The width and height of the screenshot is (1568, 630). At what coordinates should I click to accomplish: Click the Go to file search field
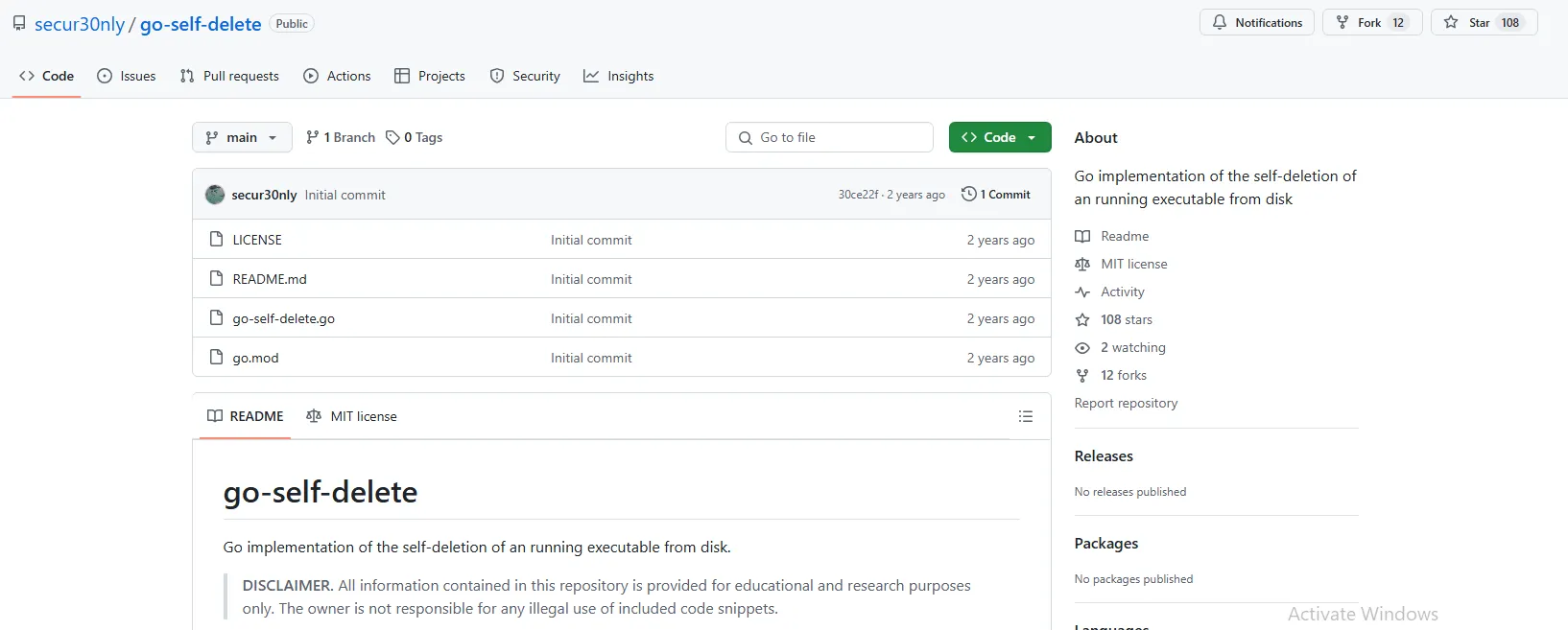pos(829,137)
